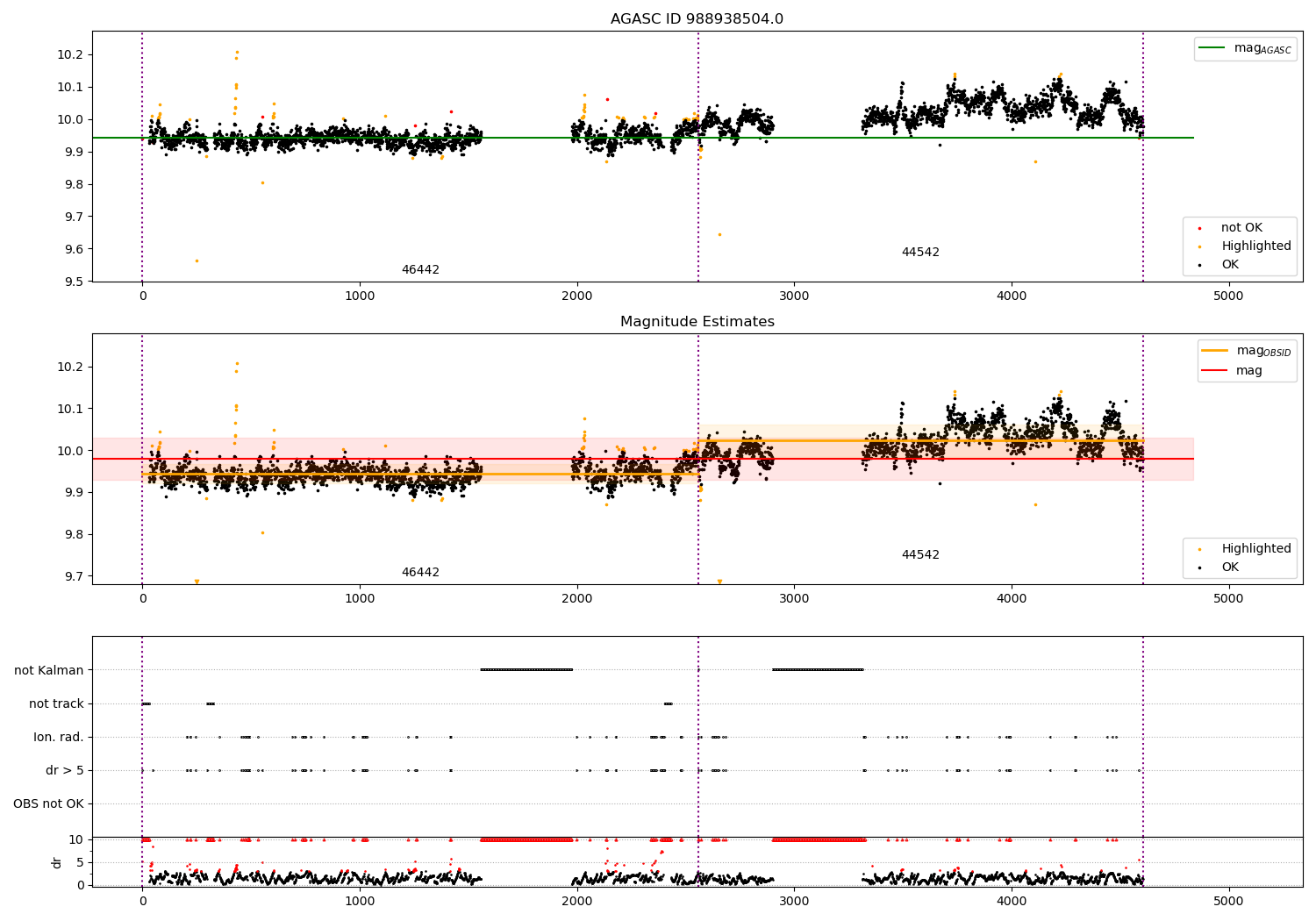Click label 44542 in the Magnitude Estimates plot
Image resolution: width=1316 pixels, height=921 pixels.
(x=920, y=555)
